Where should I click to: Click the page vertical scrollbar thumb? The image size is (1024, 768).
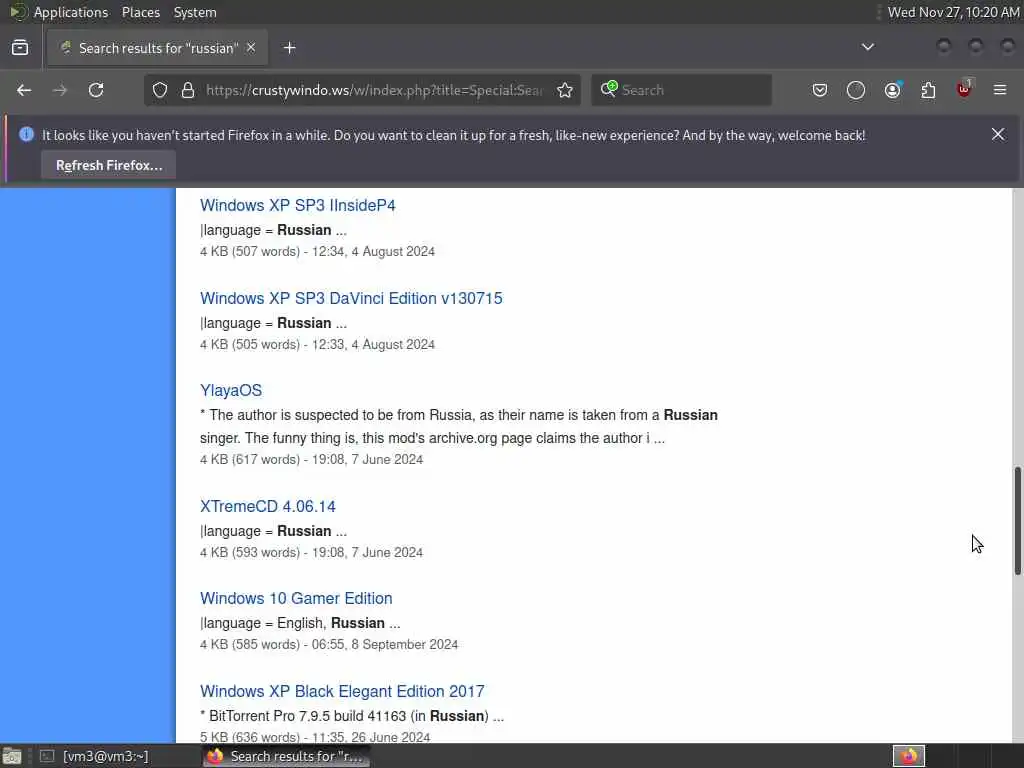[1017, 521]
